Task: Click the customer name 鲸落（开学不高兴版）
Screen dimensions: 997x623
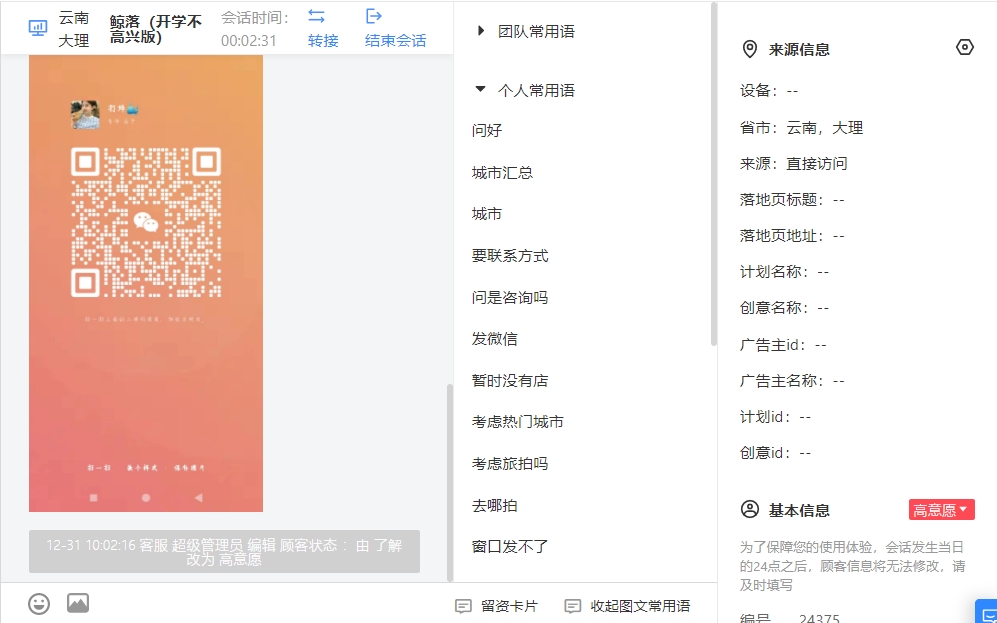Action: [155, 29]
